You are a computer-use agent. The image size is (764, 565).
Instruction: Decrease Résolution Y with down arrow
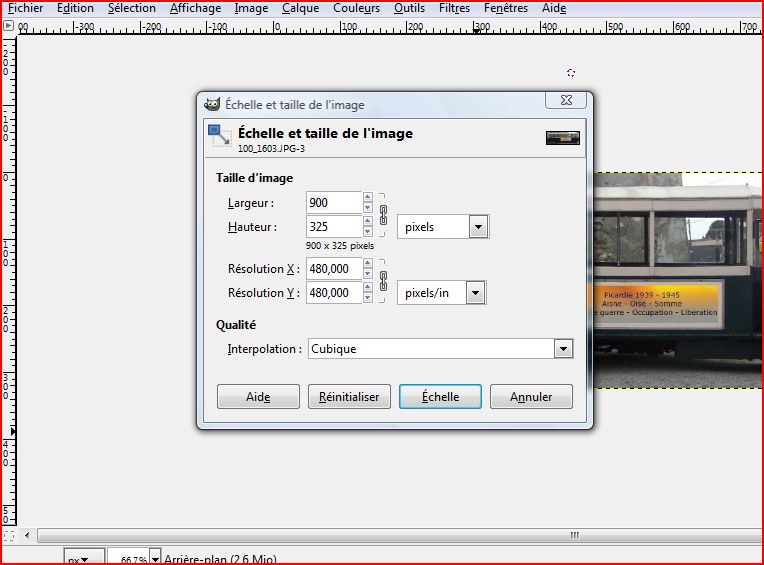pos(368,298)
